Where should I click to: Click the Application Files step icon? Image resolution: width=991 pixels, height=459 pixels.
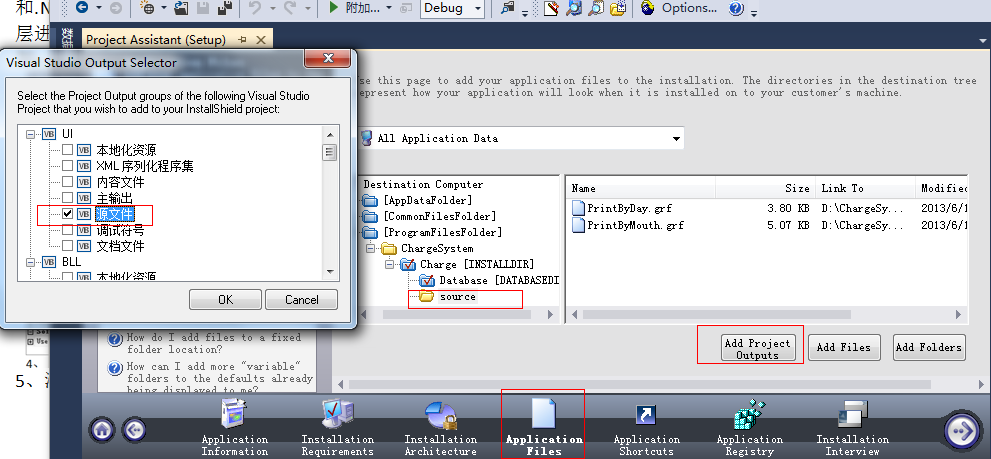pos(544,415)
